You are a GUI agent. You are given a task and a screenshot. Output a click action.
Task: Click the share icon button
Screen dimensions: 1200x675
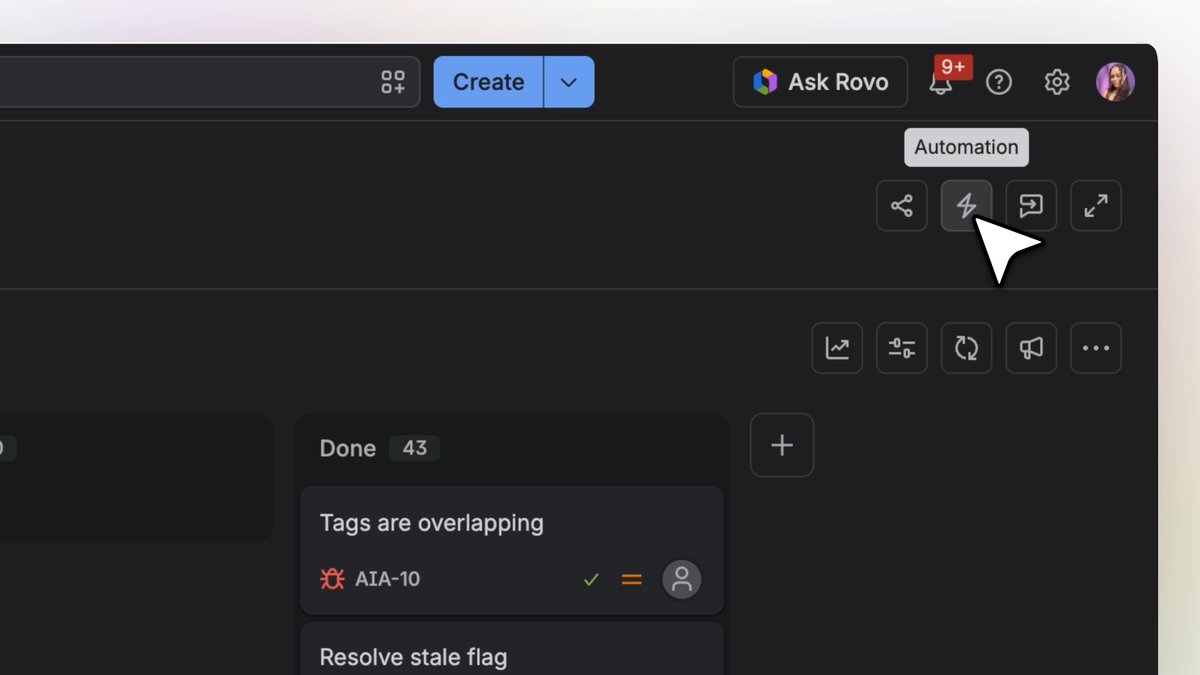[902, 206]
